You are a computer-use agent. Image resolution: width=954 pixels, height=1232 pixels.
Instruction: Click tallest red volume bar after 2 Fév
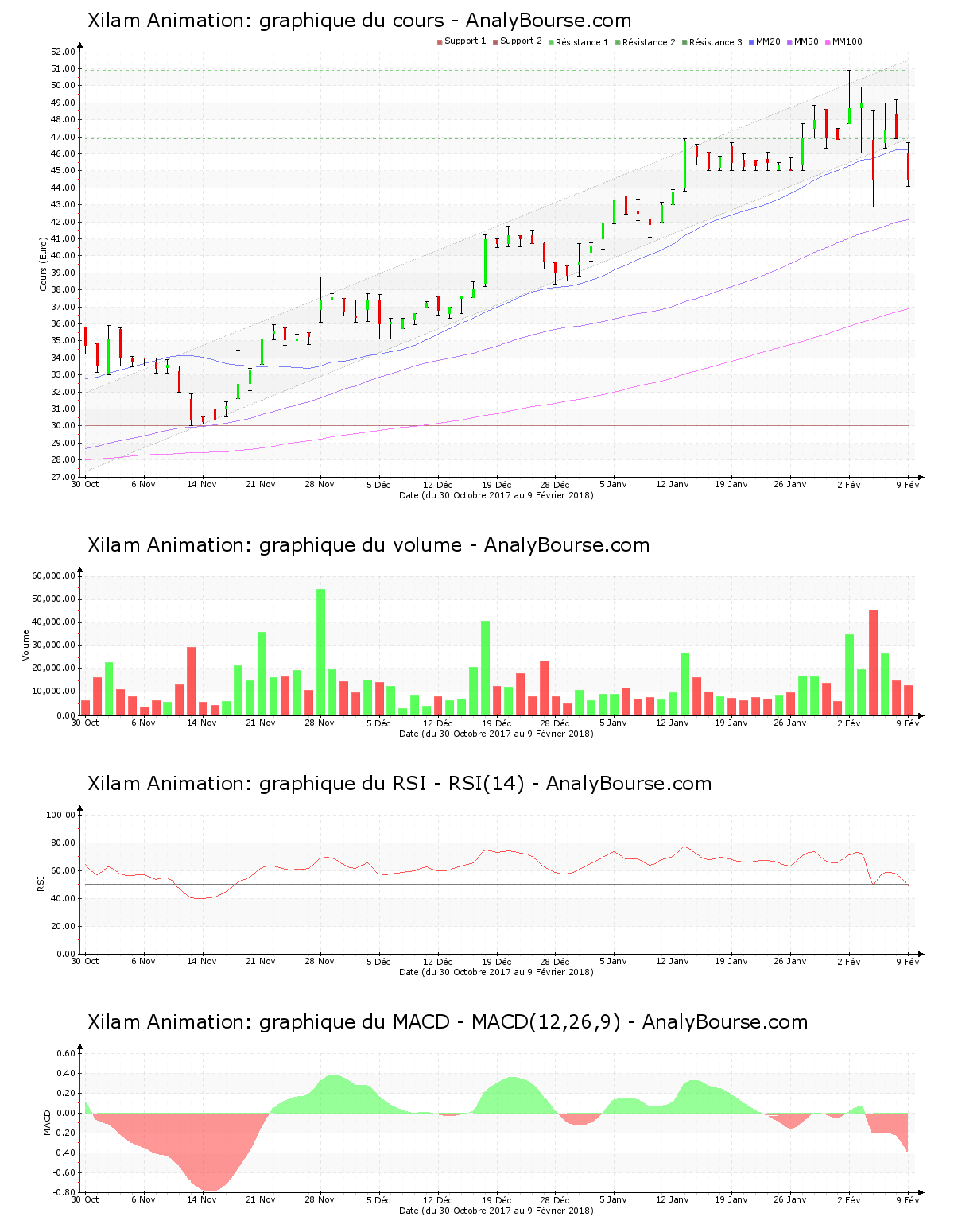[873, 662]
